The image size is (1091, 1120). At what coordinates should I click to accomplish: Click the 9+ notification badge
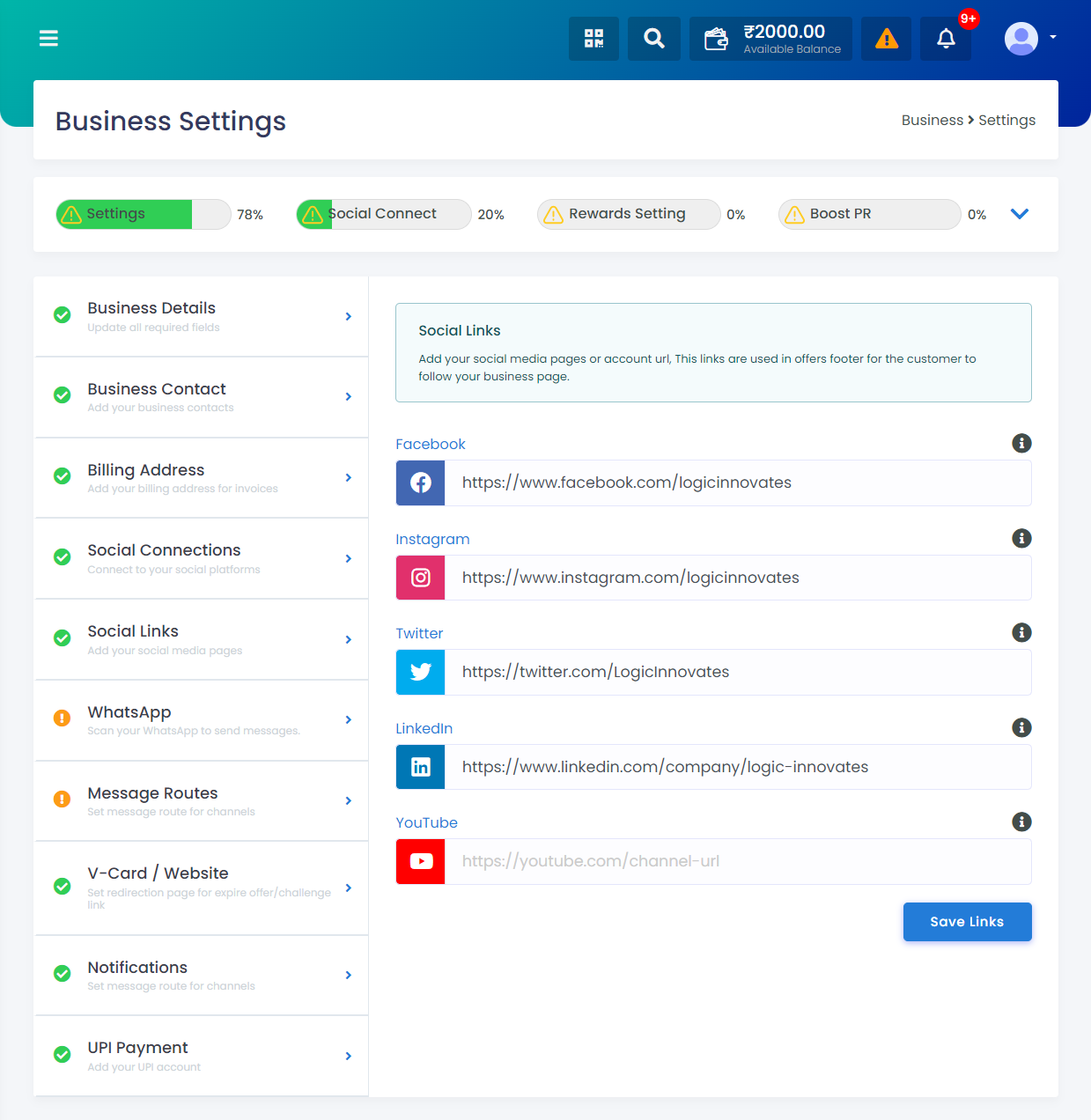(969, 18)
